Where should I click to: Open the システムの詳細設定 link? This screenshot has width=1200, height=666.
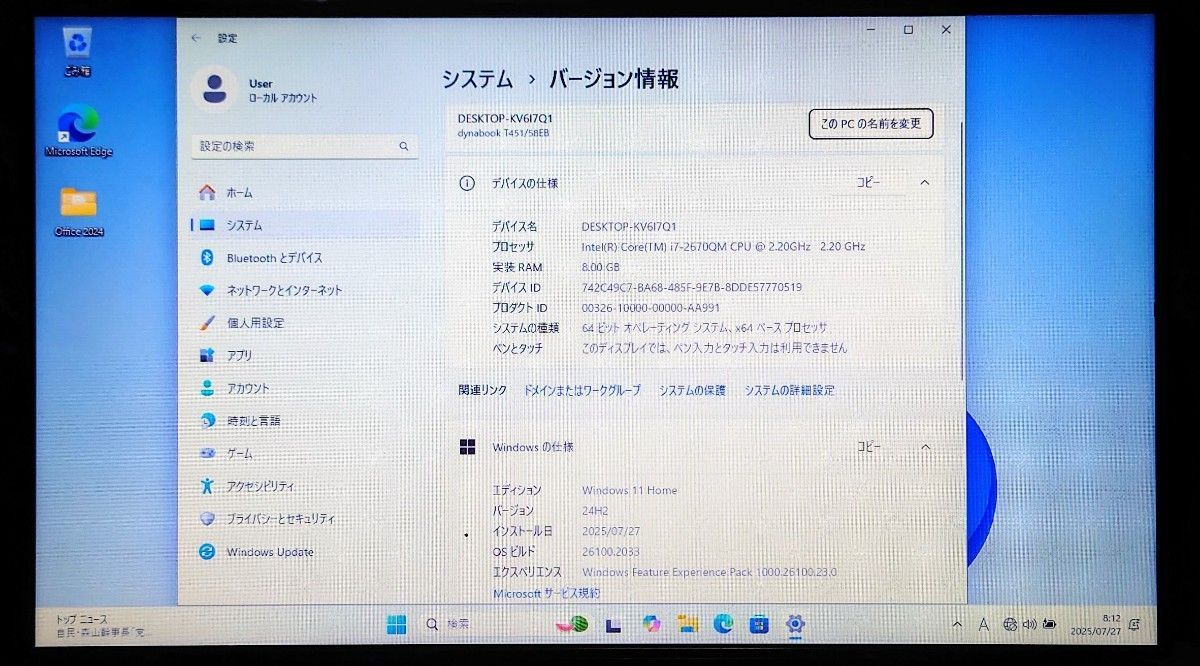[789, 390]
